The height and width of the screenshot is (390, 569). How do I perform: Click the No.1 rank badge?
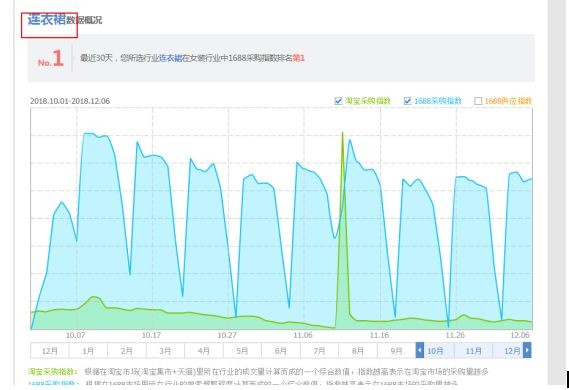click(51, 59)
